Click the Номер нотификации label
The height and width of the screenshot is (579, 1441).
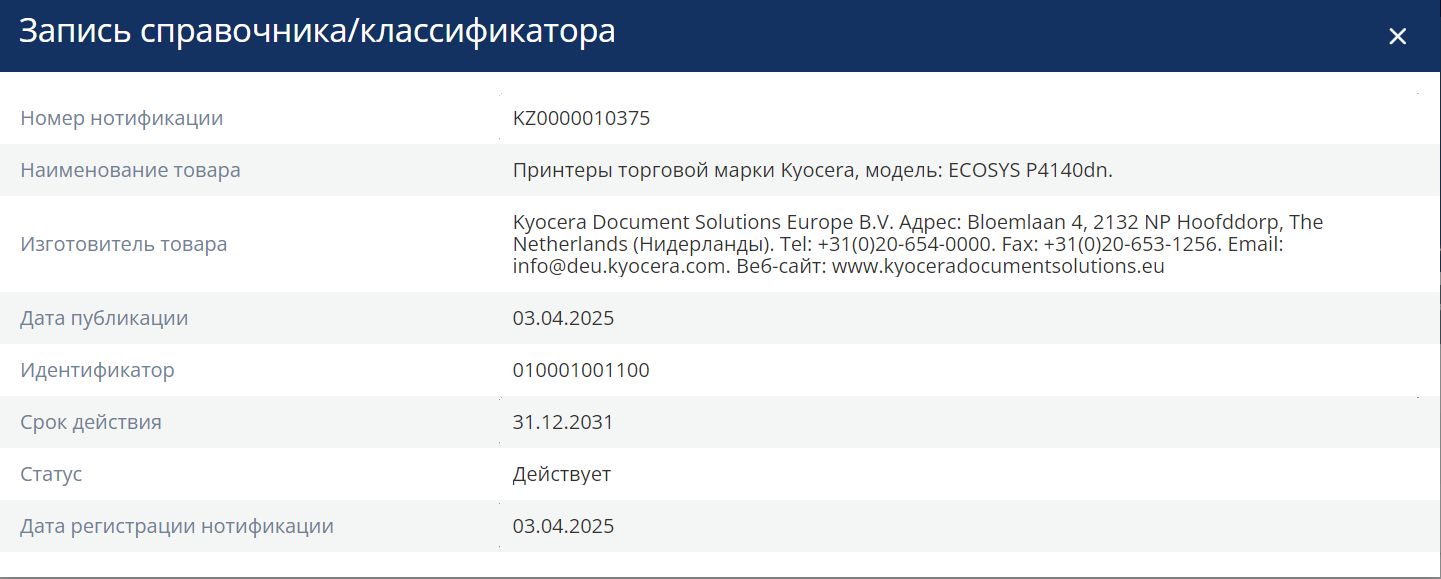point(122,118)
